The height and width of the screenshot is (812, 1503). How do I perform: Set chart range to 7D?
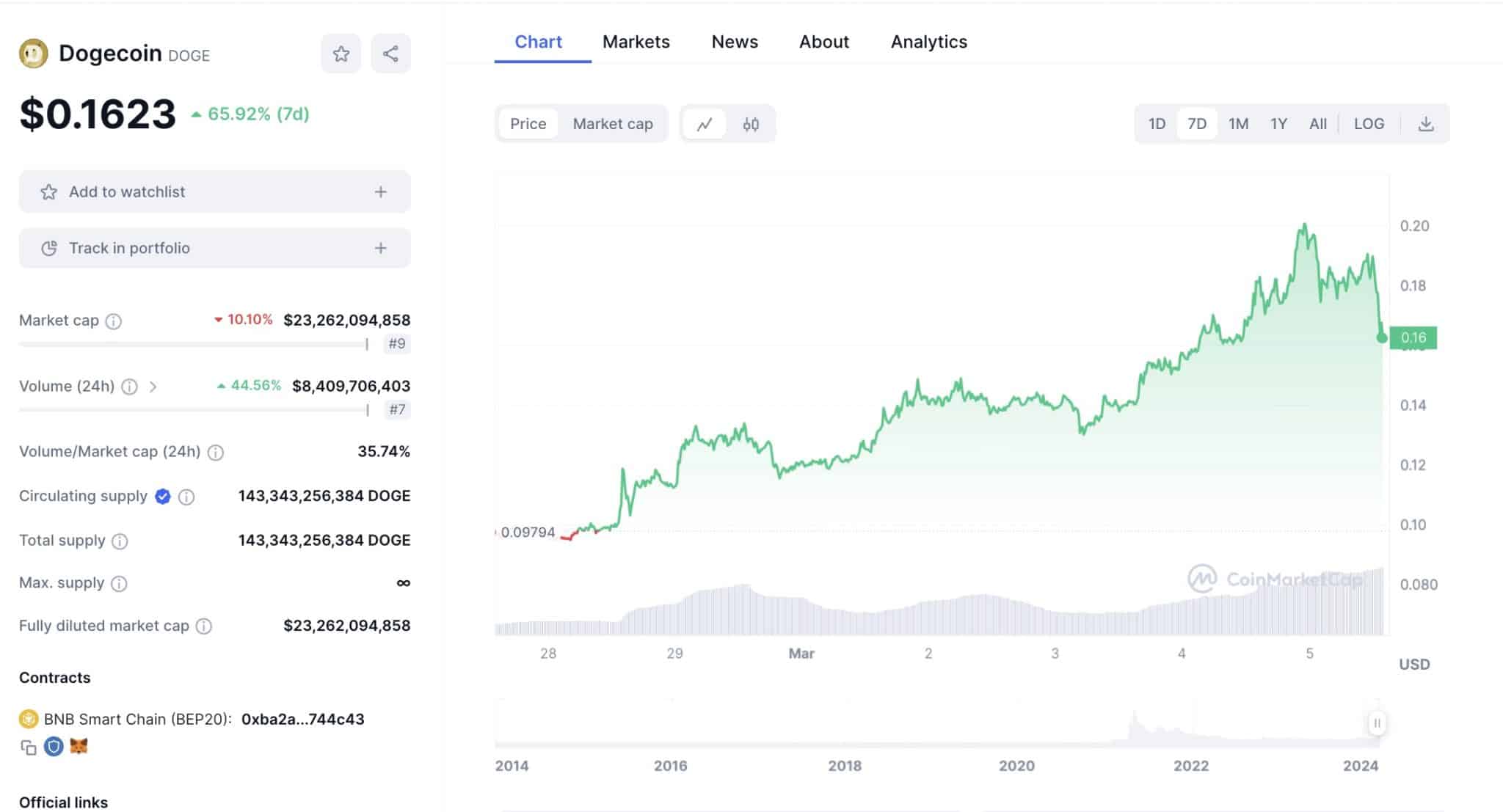[1197, 123]
